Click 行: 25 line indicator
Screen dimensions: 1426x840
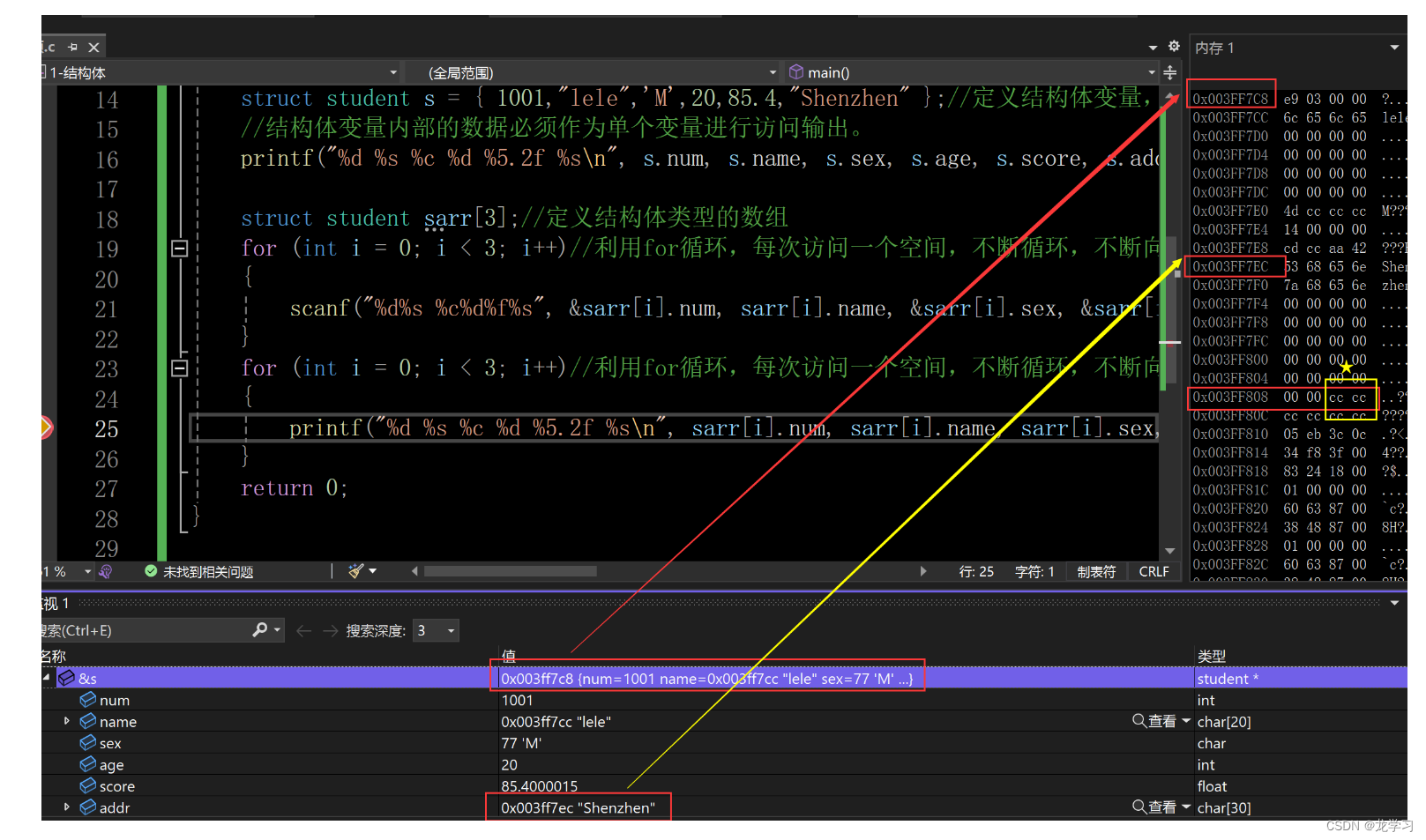(976, 571)
